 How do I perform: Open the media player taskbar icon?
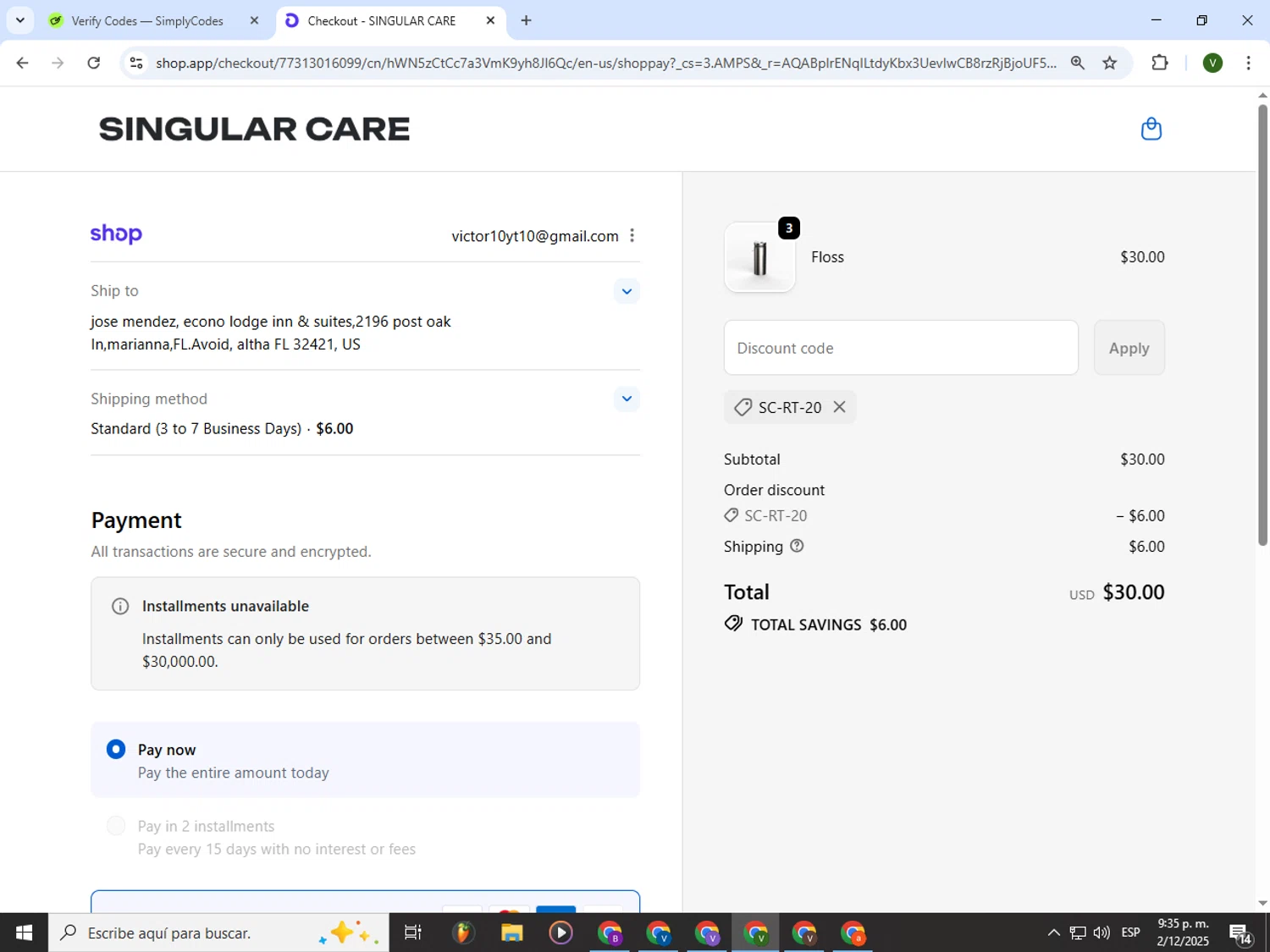point(560,933)
